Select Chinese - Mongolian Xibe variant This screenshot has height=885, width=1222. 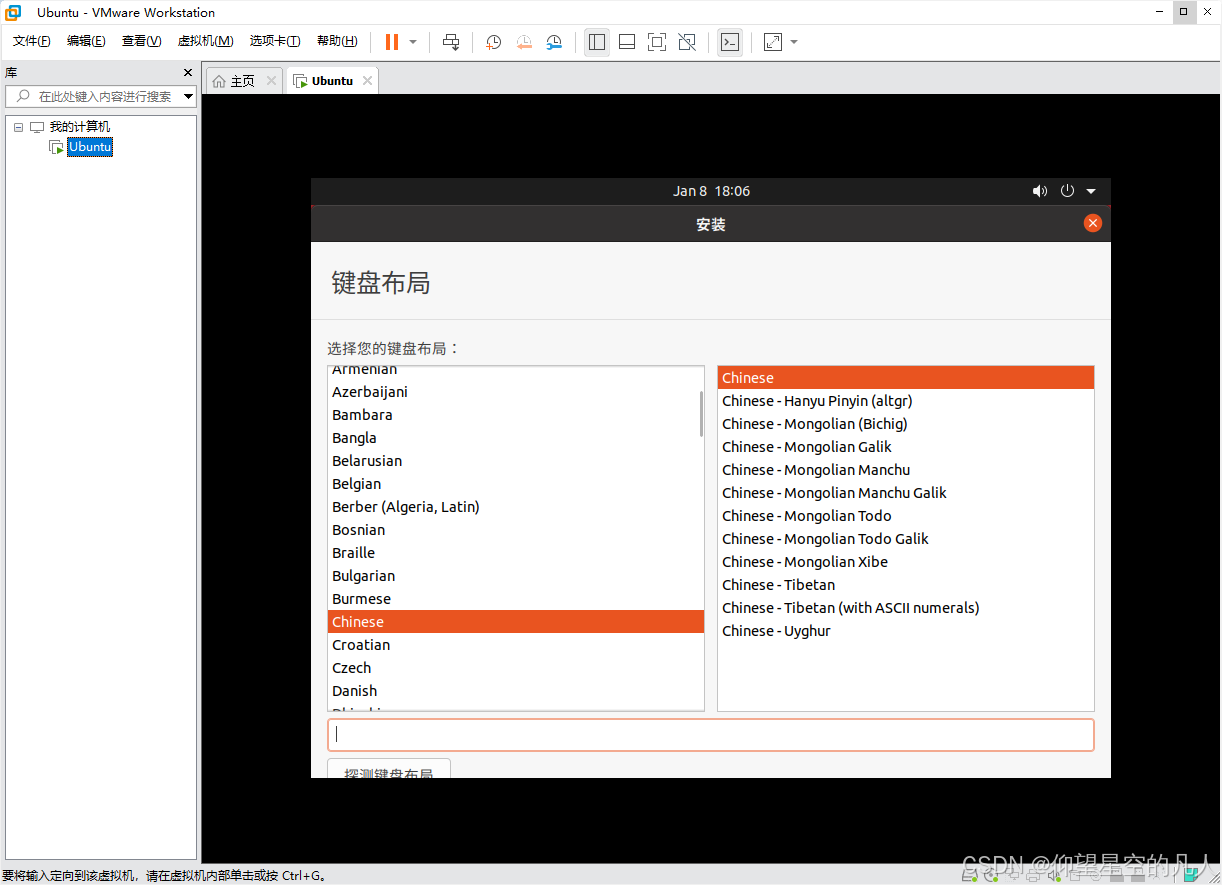pos(906,562)
